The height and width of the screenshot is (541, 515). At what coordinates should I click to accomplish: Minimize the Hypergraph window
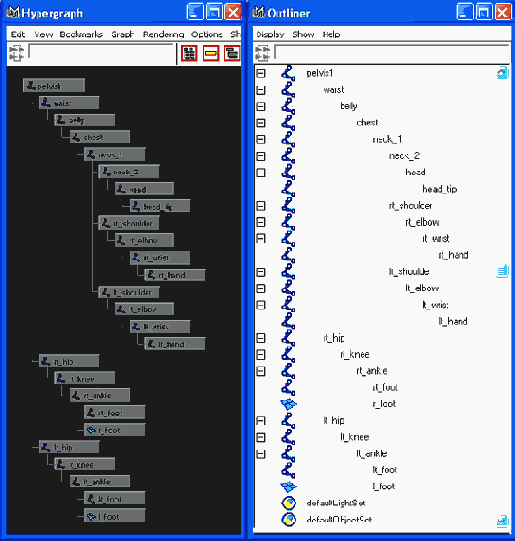click(195, 12)
